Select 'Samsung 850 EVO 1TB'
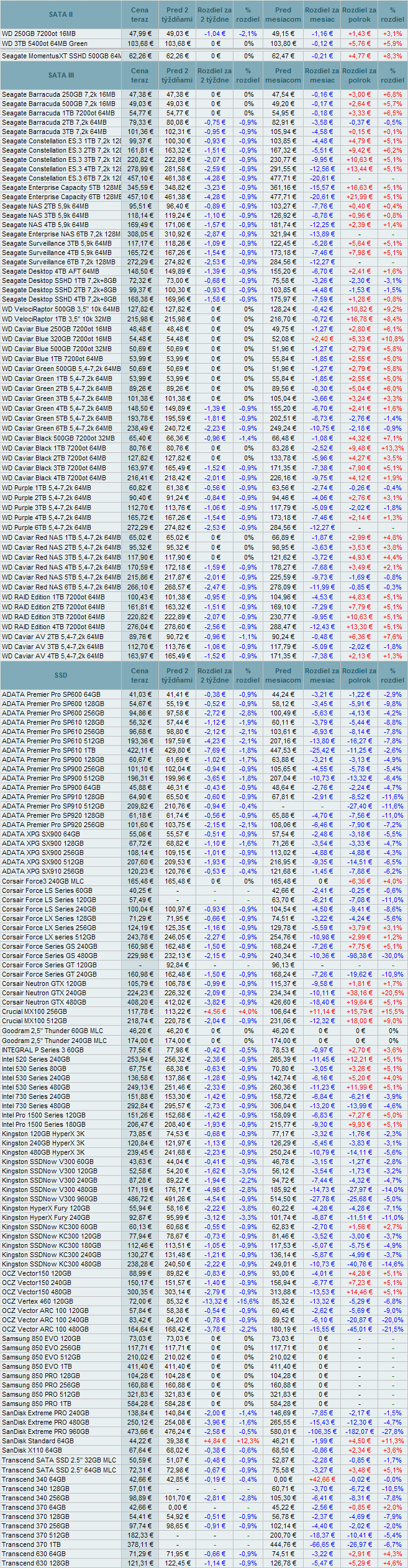 pos(37,1366)
